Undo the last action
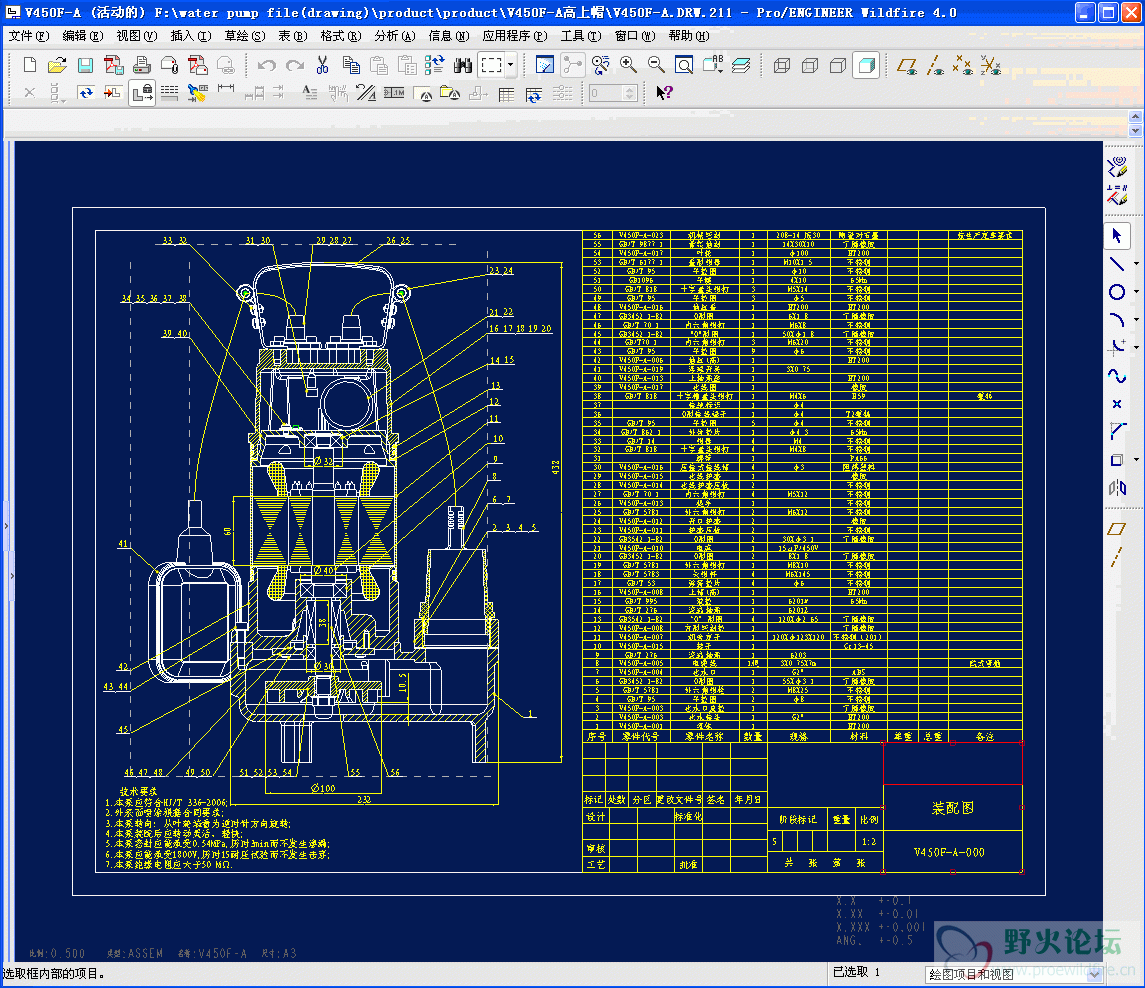The width and height of the screenshot is (1145, 988). [267, 66]
